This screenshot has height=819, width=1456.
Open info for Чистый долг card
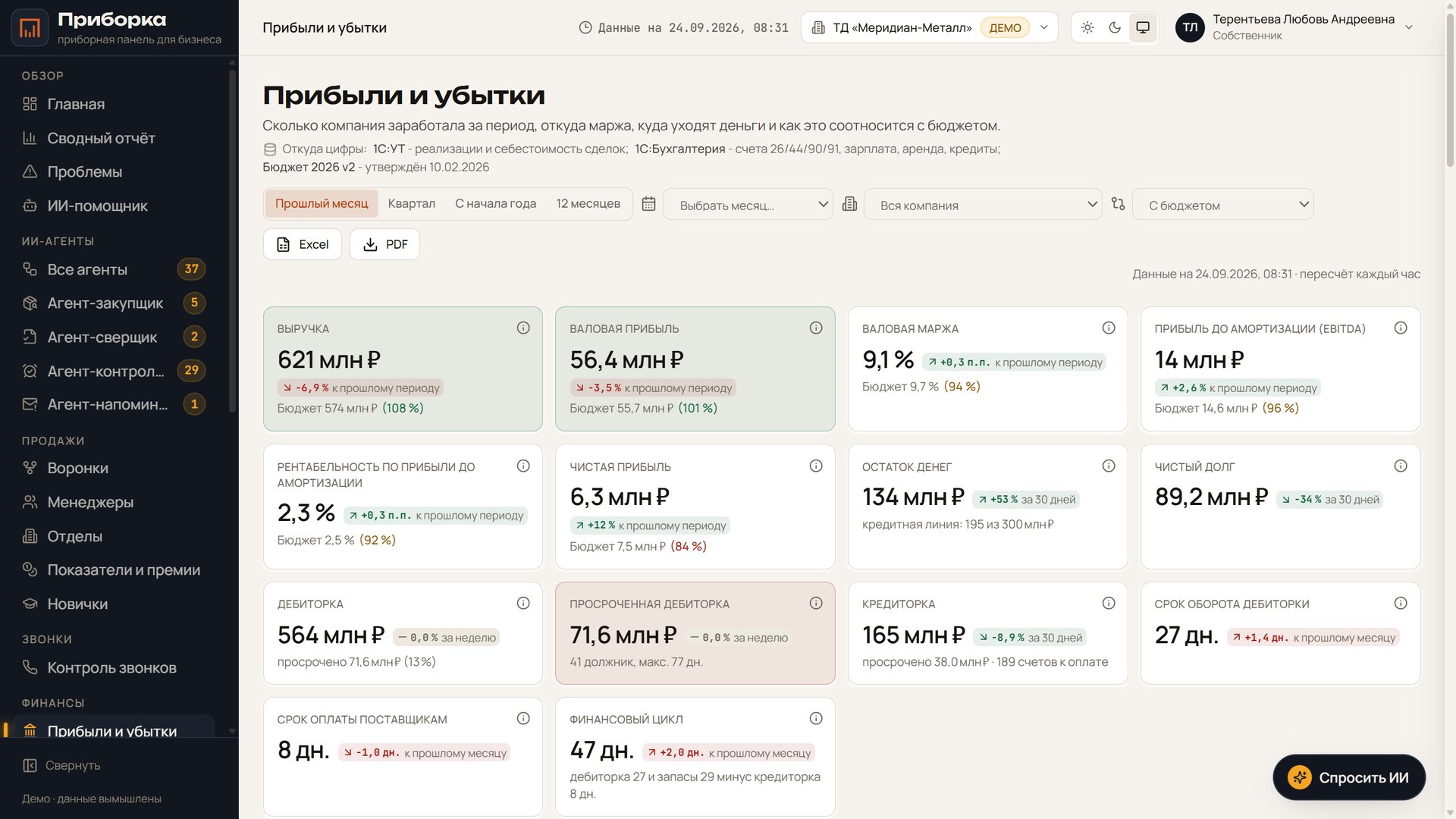point(1401,466)
